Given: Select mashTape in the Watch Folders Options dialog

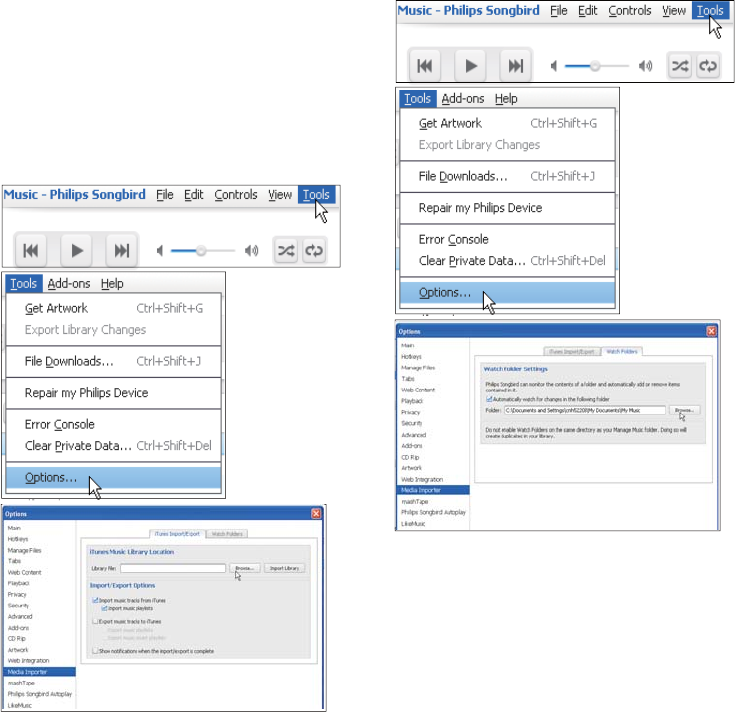Looking at the screenshot, I should coord(414,502).
